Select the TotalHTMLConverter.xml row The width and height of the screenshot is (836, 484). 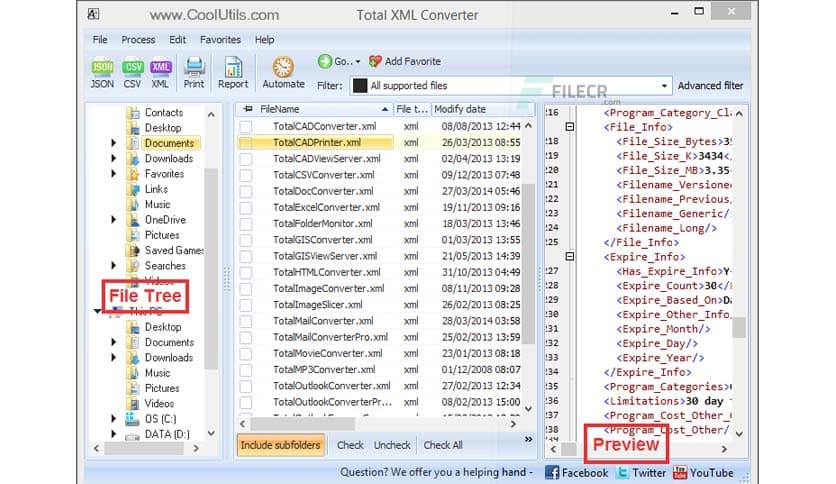(x=379, y=272)
